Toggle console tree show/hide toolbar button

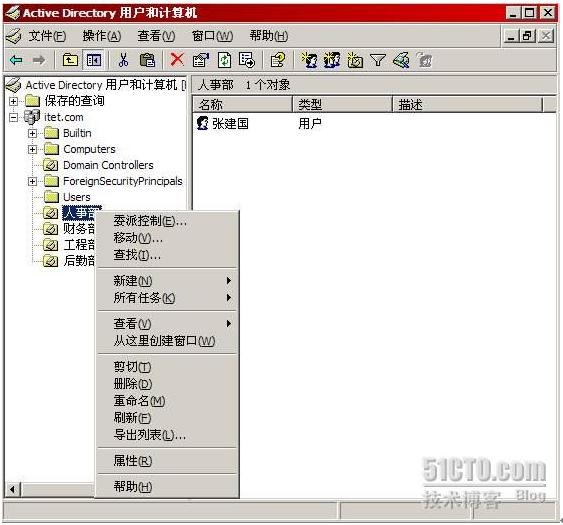[x=94, y=60]
